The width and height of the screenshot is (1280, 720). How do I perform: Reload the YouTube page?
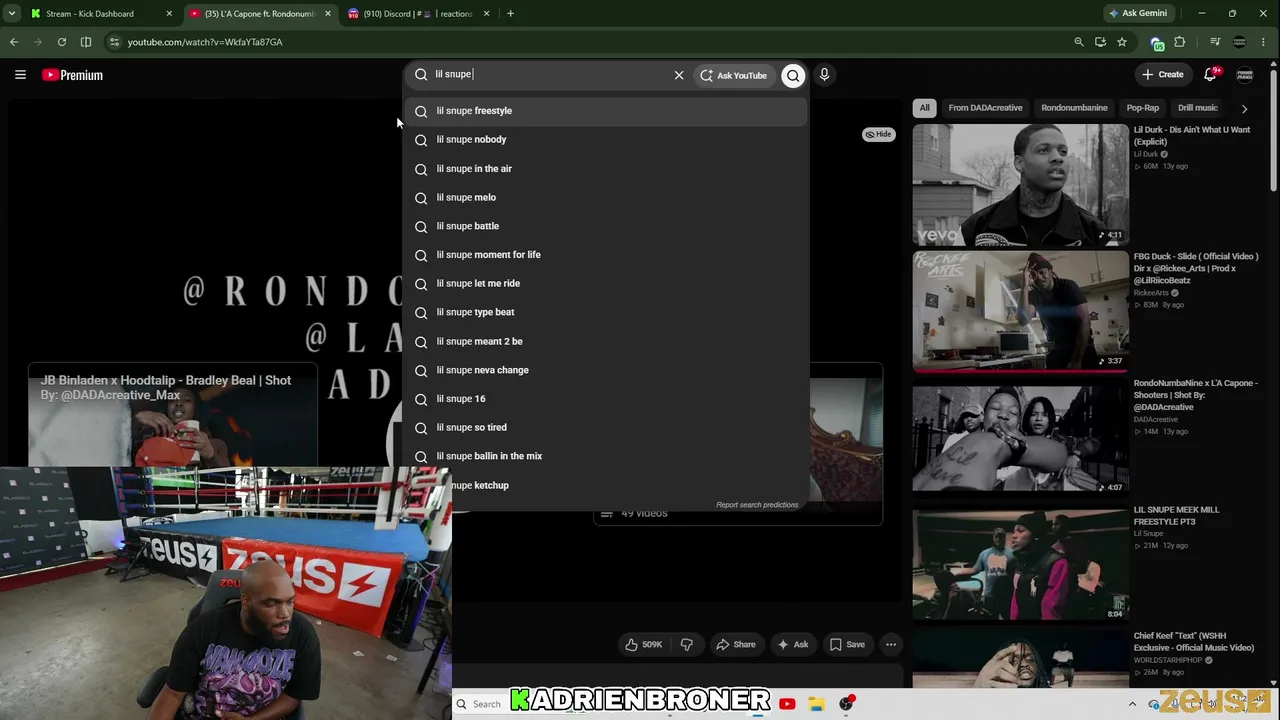point(62,42)
